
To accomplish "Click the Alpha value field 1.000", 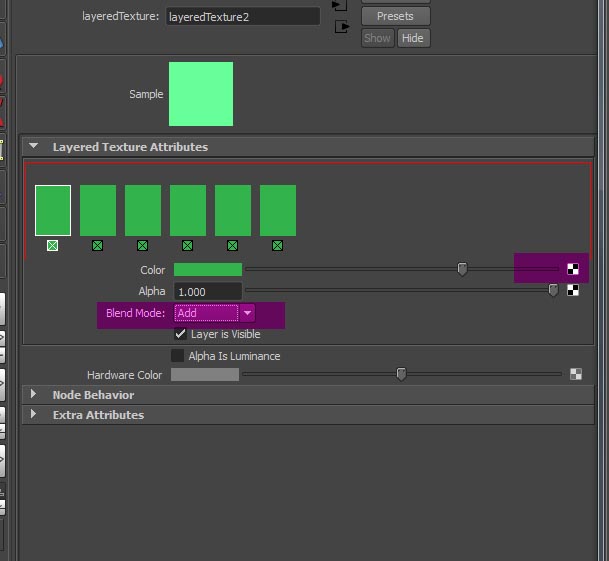I will tap(208, 291).
